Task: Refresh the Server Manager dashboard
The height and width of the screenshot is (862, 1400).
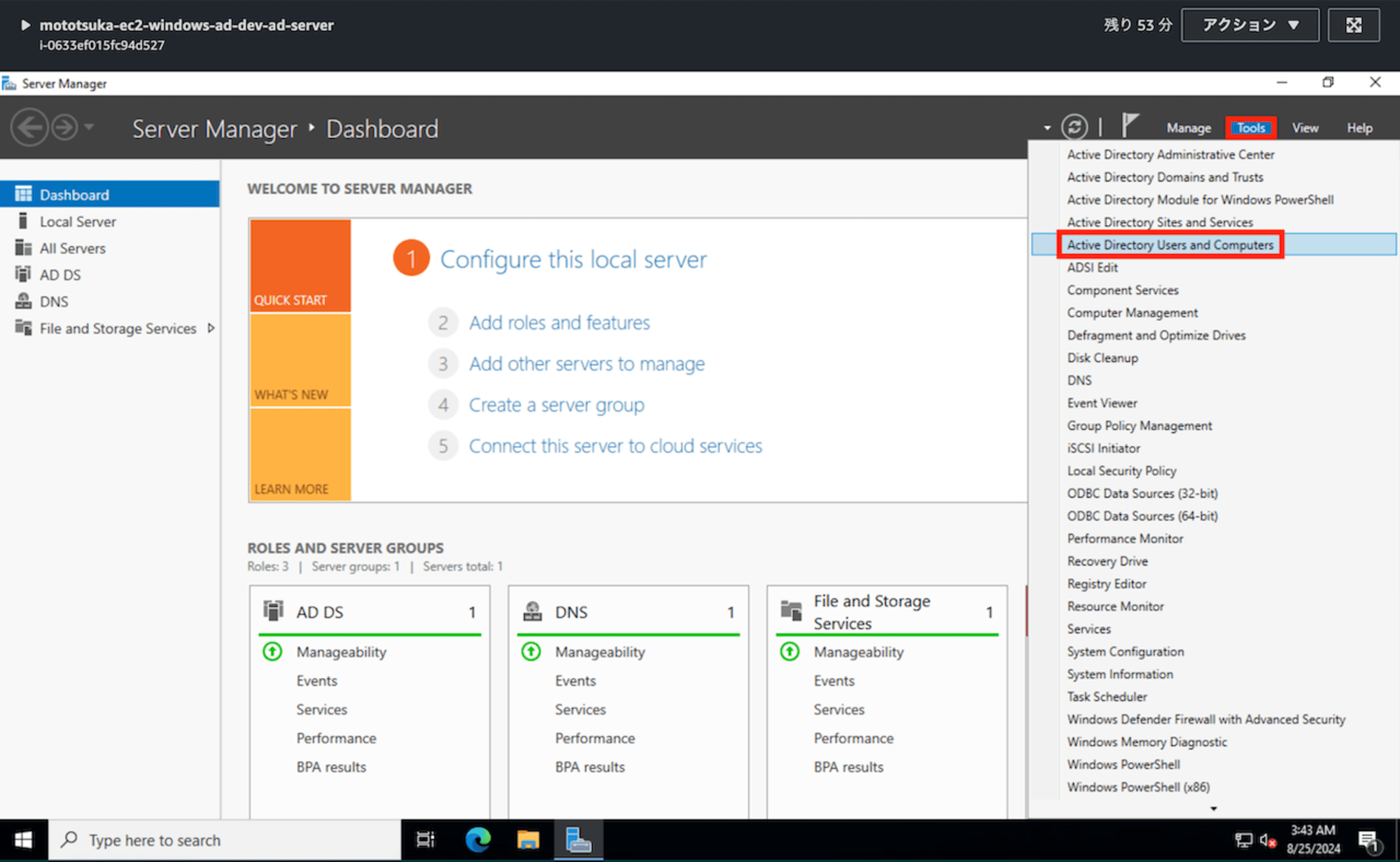Action: click(x=1074, y=127)
